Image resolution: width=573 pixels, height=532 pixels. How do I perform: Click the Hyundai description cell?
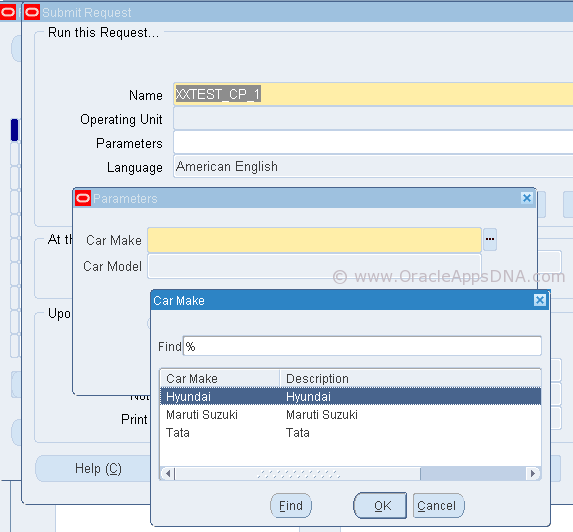(x=308, y=396)
